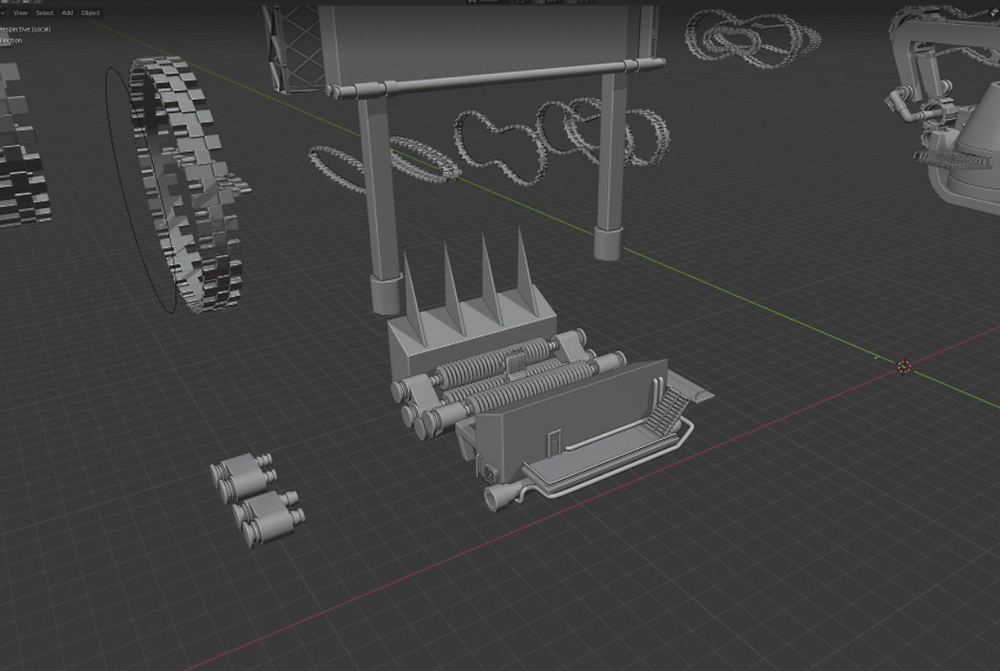Select the long box body with the small door
This screenshot has height=671, width=1000.
click(x=574, y=418)
